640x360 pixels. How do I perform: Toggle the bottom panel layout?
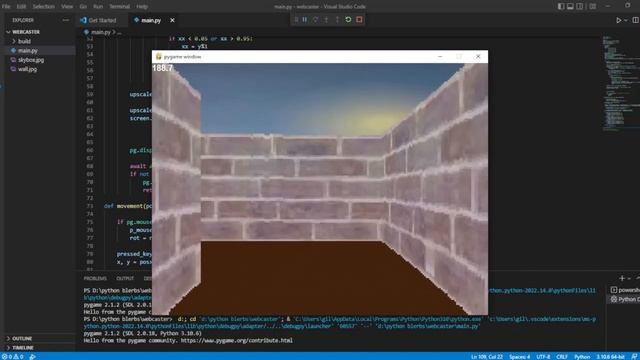point(570,6)
